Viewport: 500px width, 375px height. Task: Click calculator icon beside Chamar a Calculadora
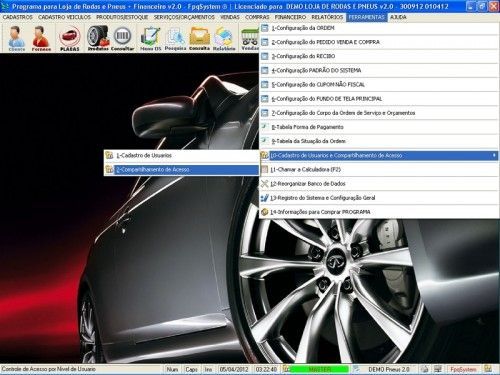(x=265, y=169)
